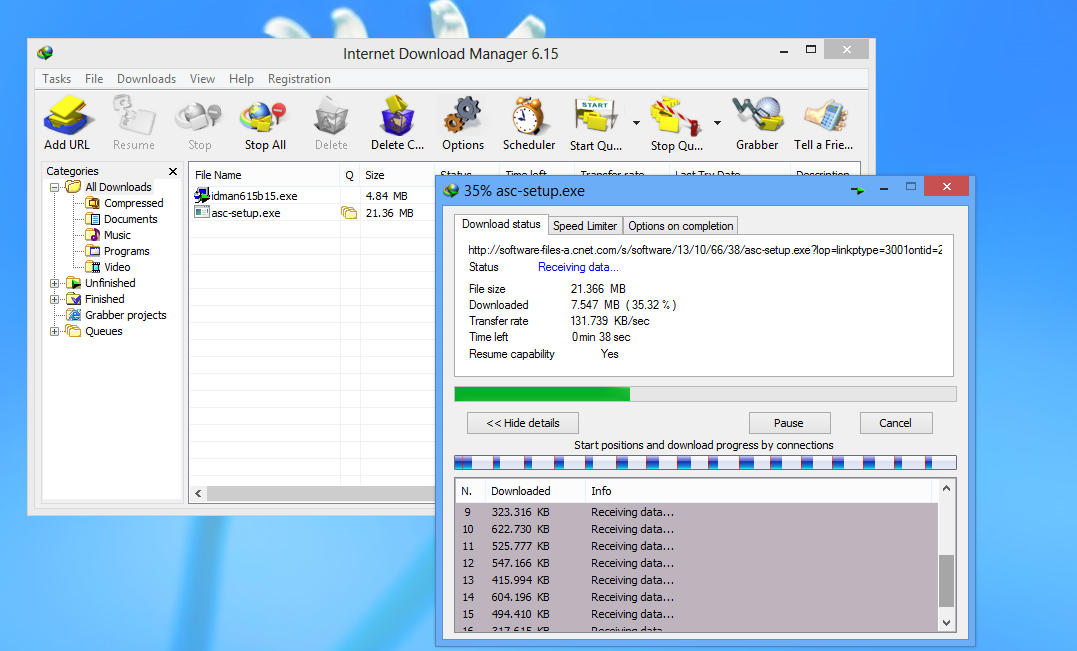
Task: Click the Tell a Friend icon
Action: pos(823,118)
